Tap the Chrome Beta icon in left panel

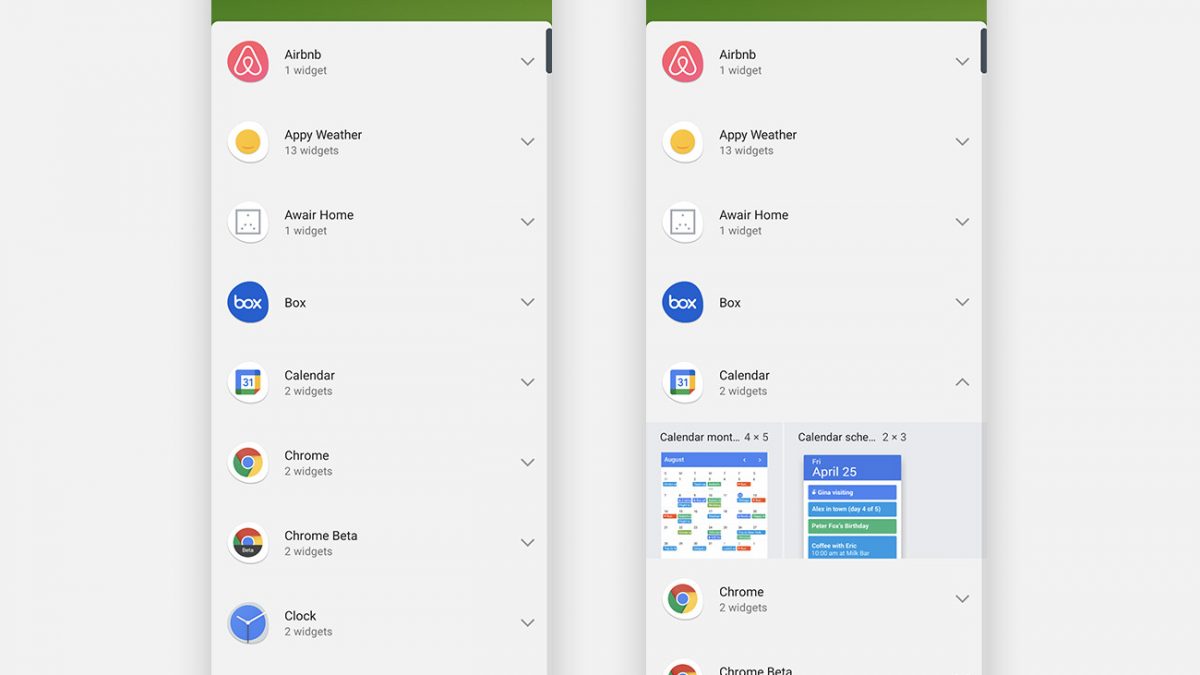coord(248,543)
